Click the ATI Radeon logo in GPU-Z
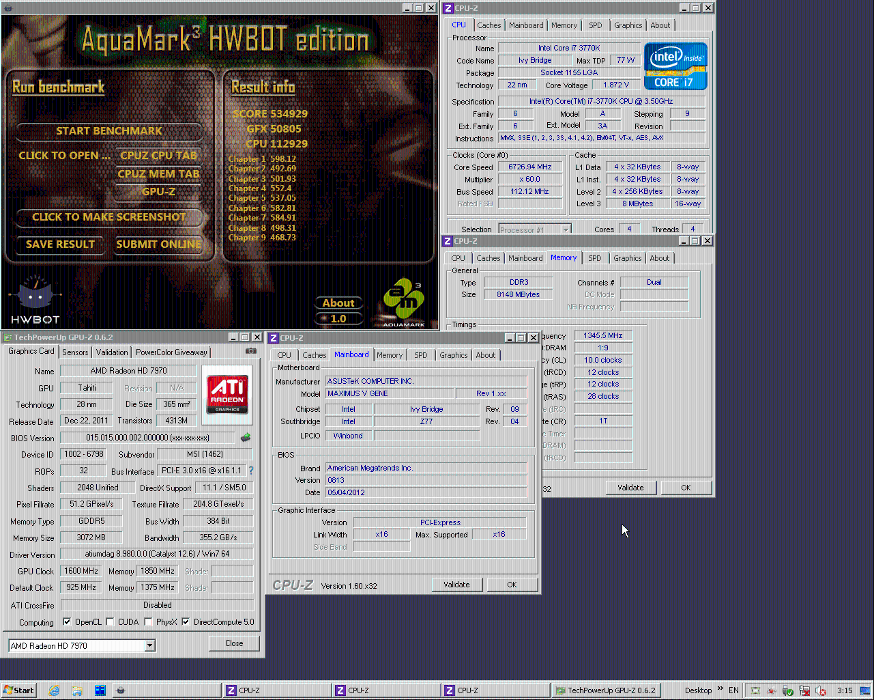 pyautogui.click(x=227, y=395)
